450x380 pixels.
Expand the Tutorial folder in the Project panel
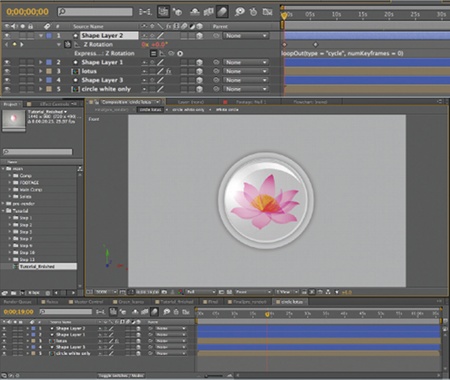pos(3,211)
